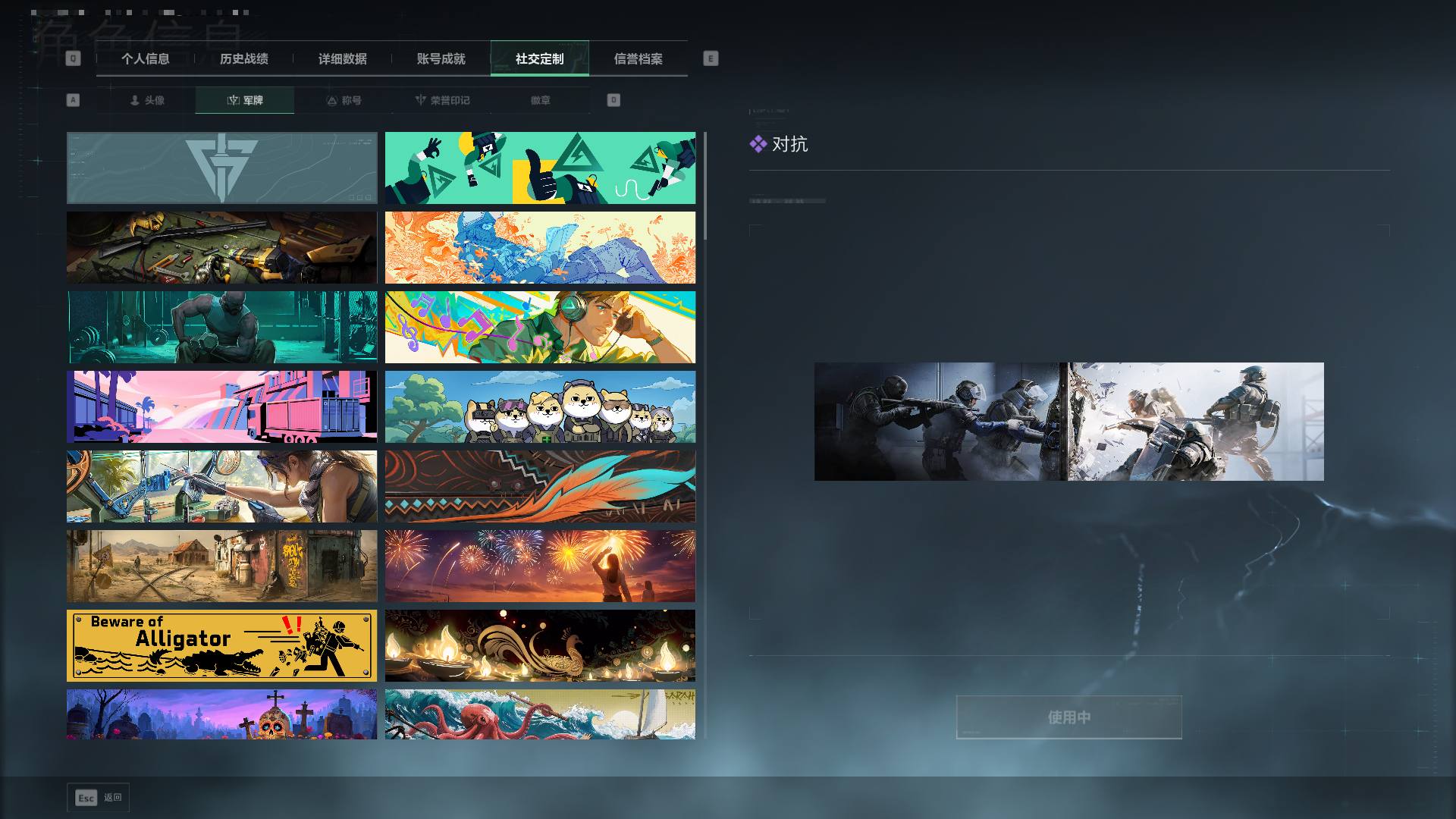Go to the 账号成就 tab

(441, 58)
